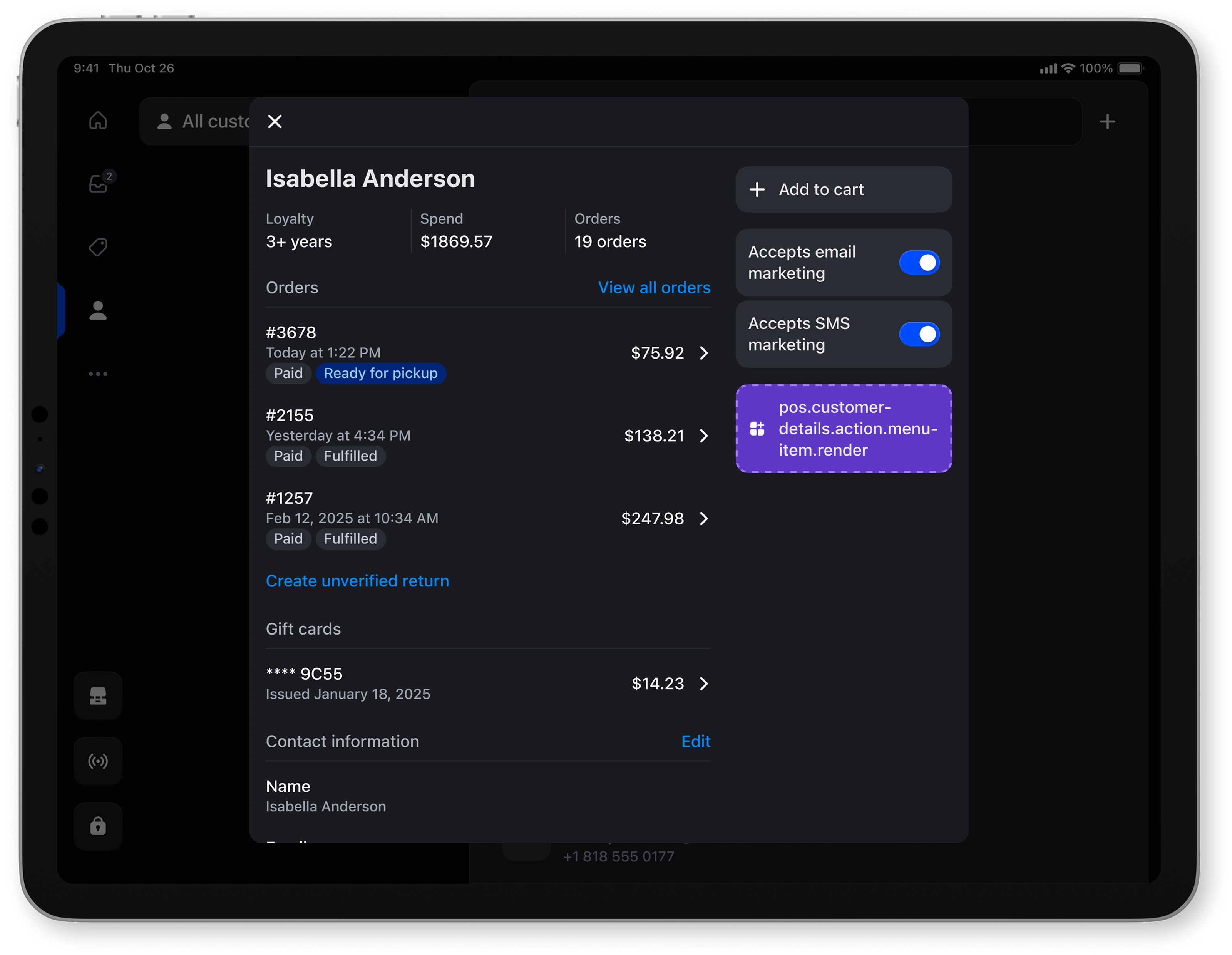Close the customer details modal

[x=275, y=121]
